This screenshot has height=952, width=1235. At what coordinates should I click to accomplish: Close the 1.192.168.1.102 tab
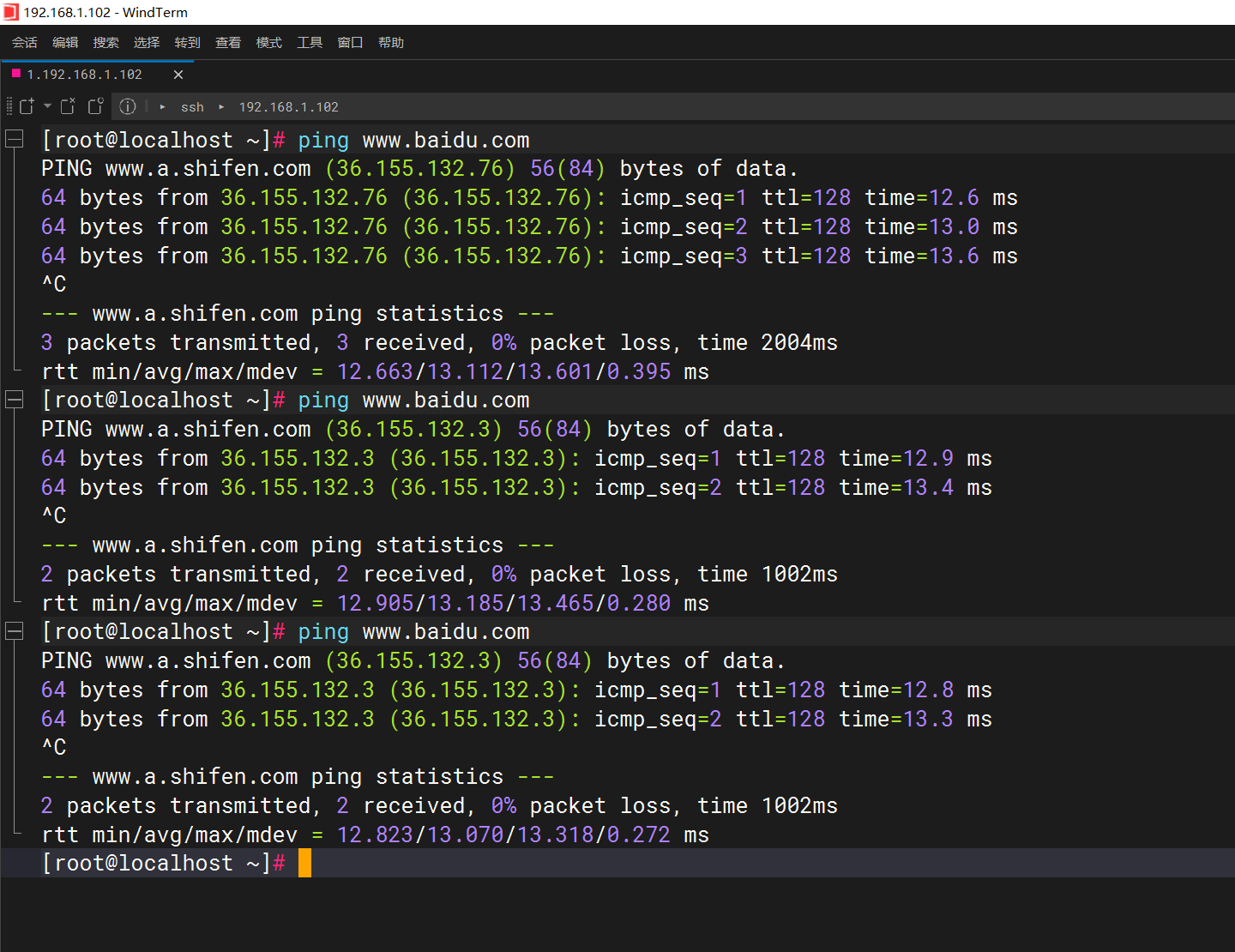point(178,75)
